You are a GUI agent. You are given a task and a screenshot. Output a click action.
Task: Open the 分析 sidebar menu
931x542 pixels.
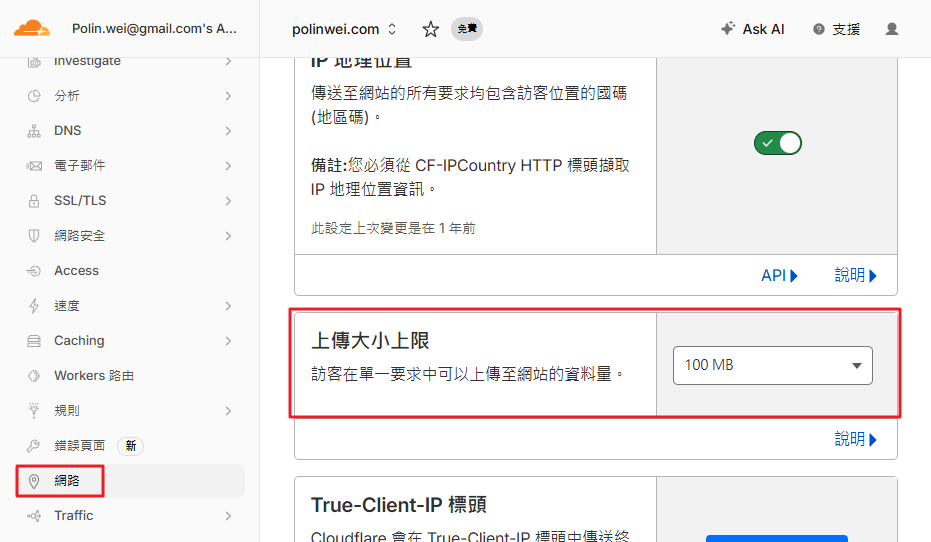click(131, 96)
